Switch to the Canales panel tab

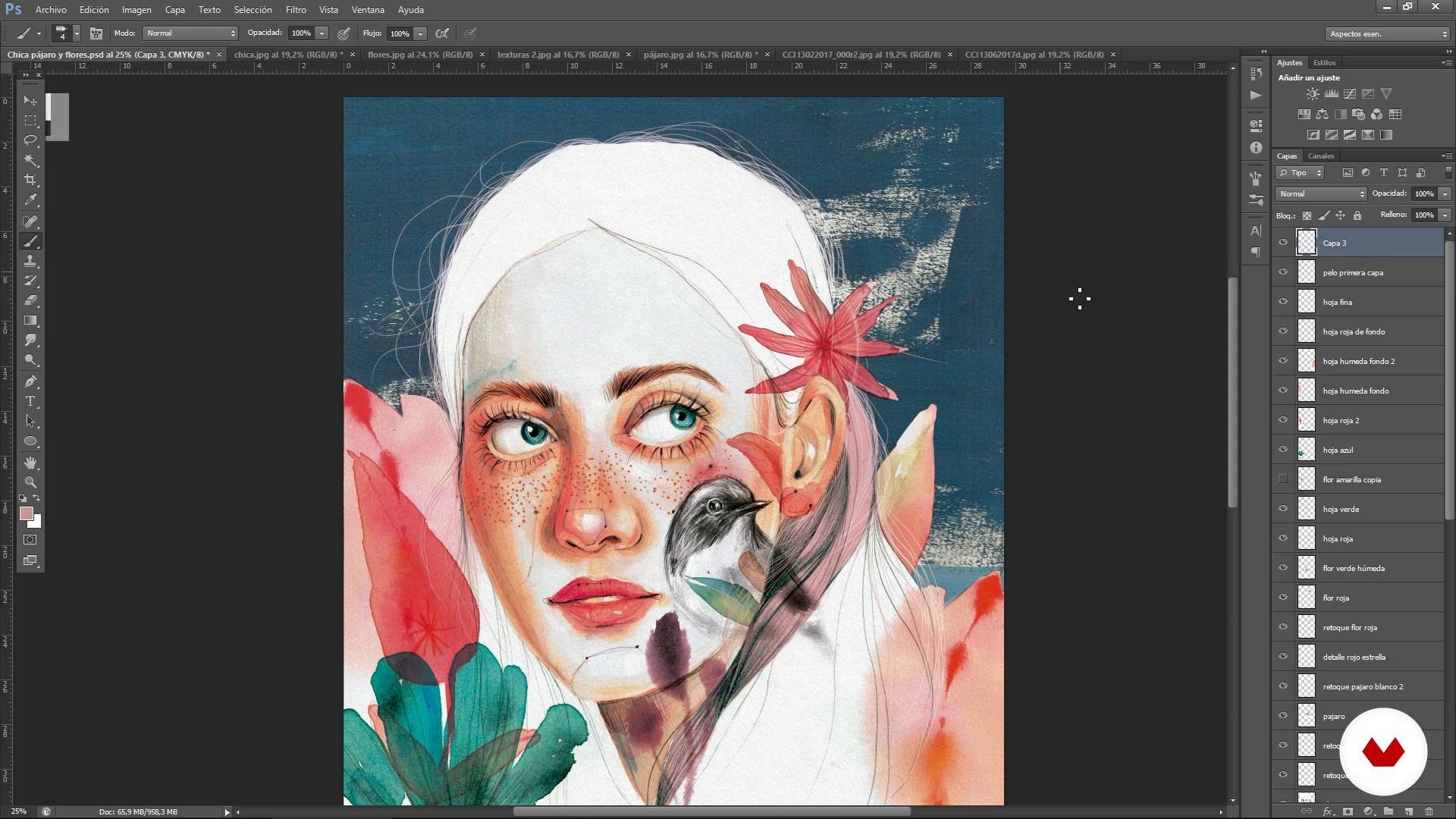click(x=1320, y=156)
